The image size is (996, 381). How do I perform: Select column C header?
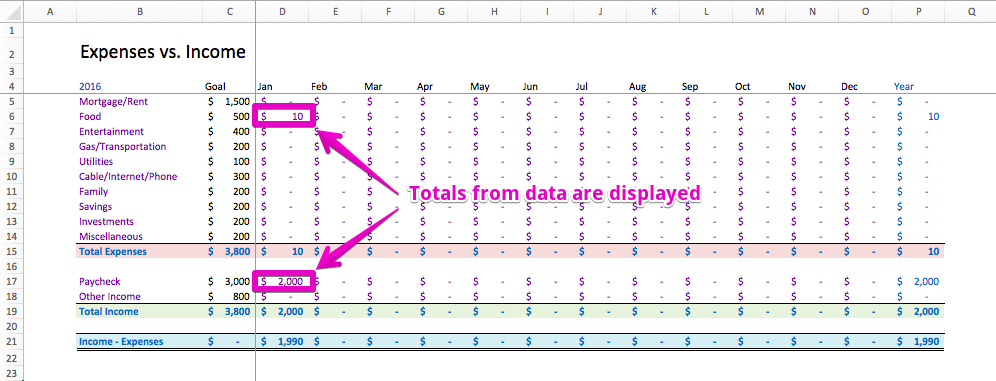coord(229,11)
